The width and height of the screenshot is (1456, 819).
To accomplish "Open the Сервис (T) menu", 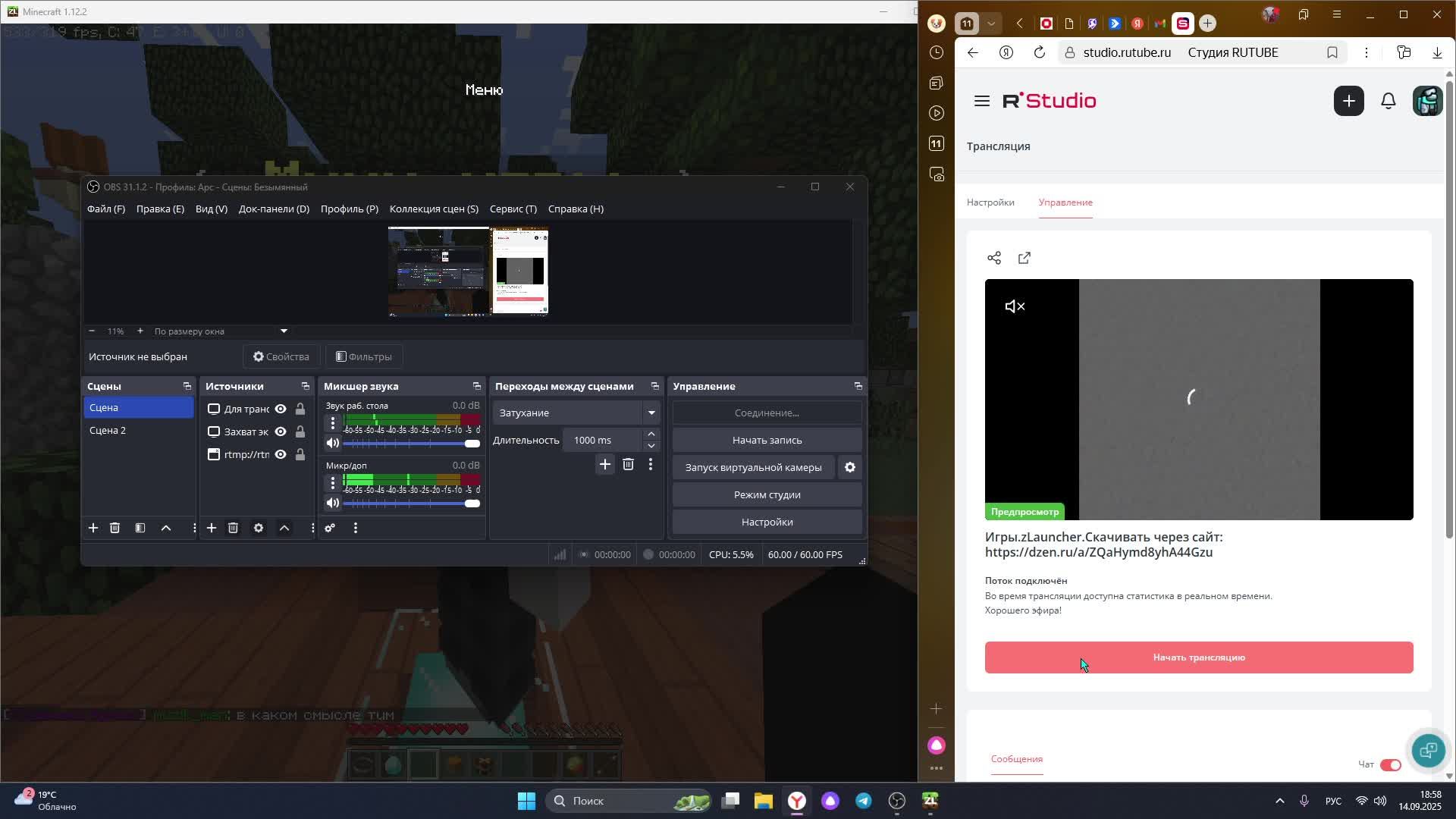I will coord(513,209).
